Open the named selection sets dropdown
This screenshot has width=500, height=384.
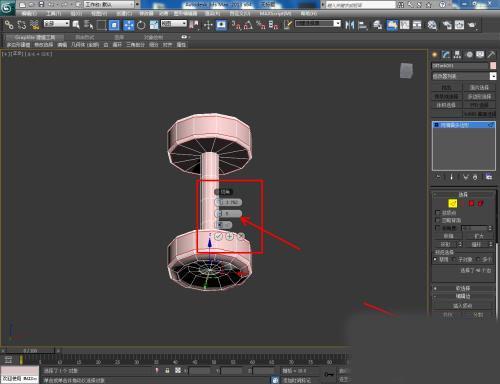(318, 24)
